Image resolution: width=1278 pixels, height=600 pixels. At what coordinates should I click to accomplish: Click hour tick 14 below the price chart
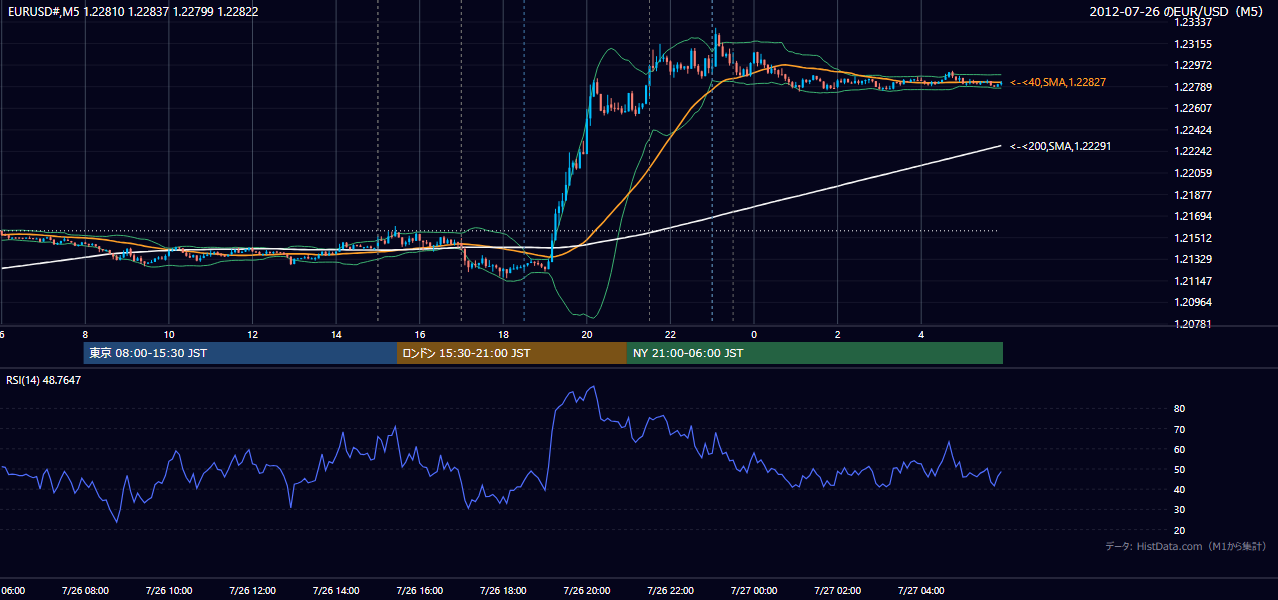tap(337, 335)
